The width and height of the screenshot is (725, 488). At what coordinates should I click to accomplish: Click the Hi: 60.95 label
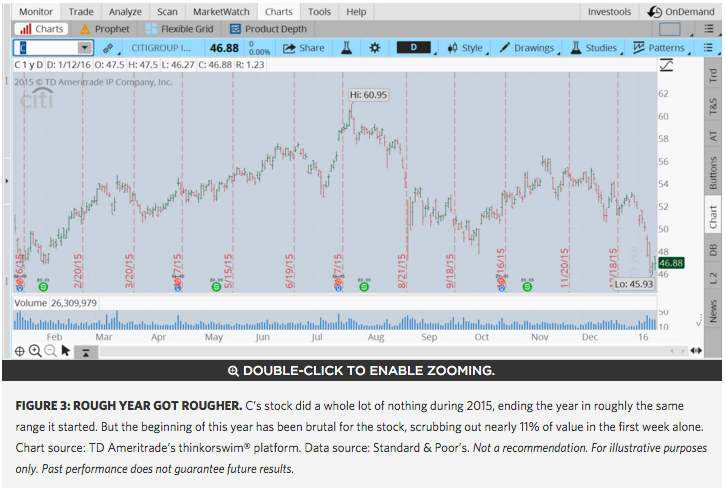pos(369,95)
